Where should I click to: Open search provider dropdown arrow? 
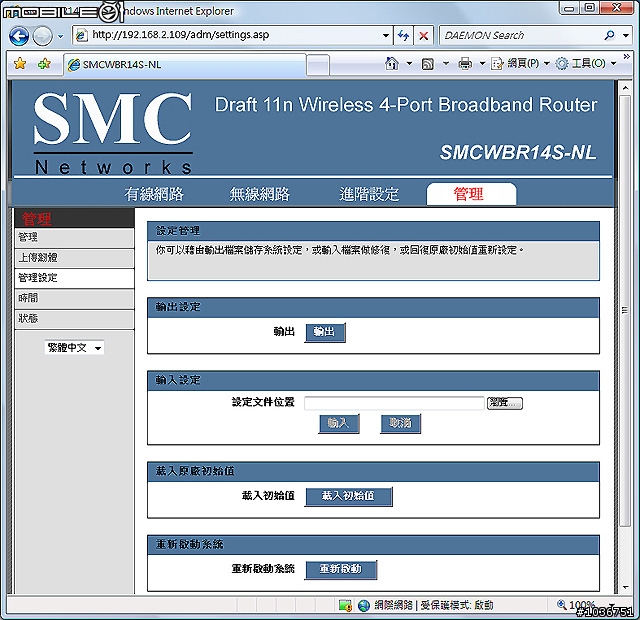tap(626, 36)
